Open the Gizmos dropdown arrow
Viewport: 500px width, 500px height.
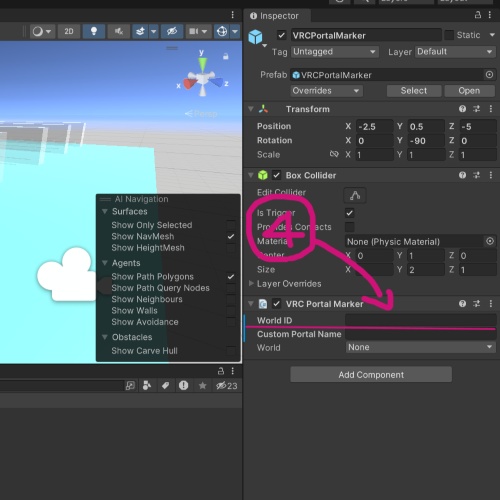235,32
